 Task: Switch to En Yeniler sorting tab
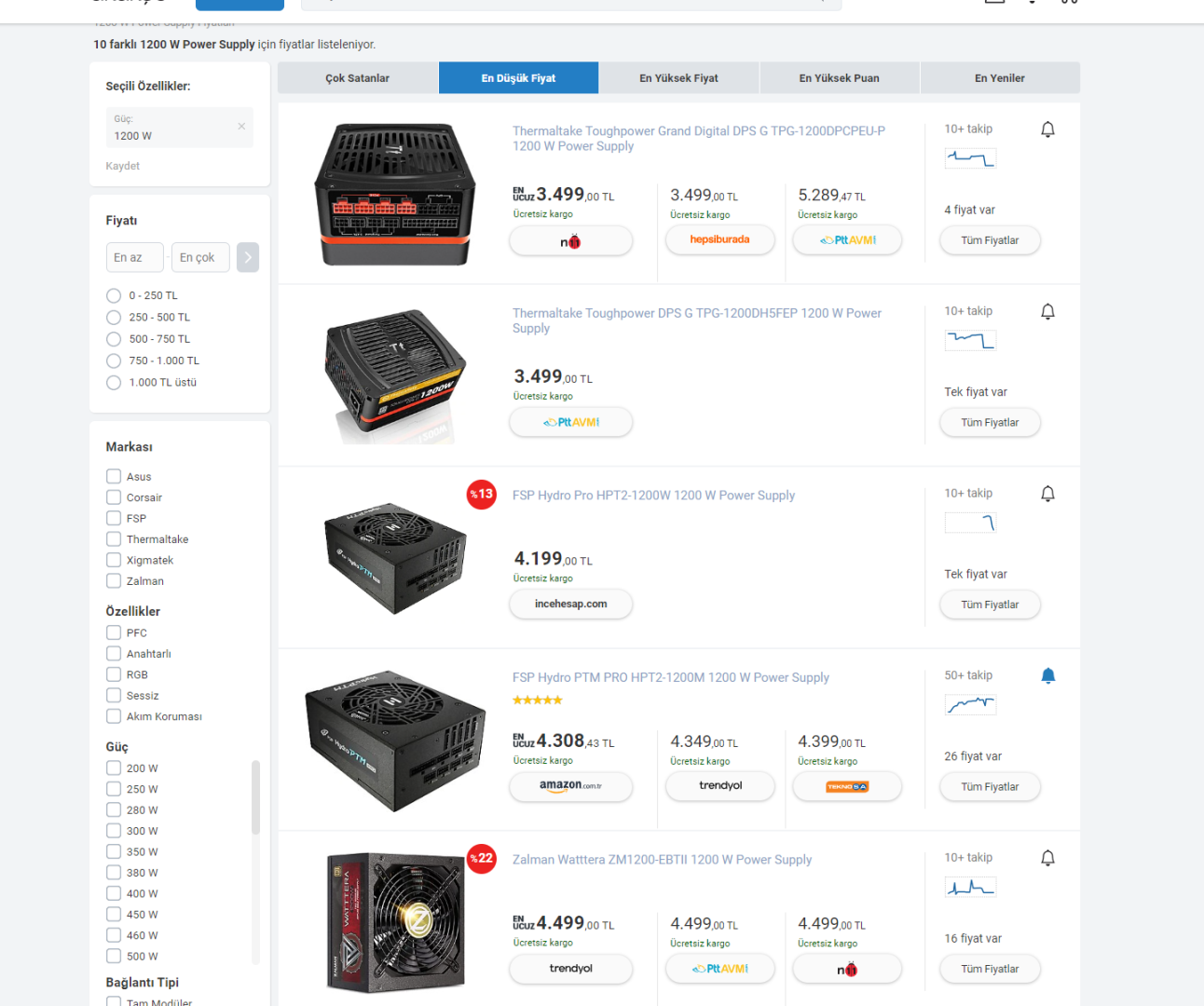(x=1000, y=78)
